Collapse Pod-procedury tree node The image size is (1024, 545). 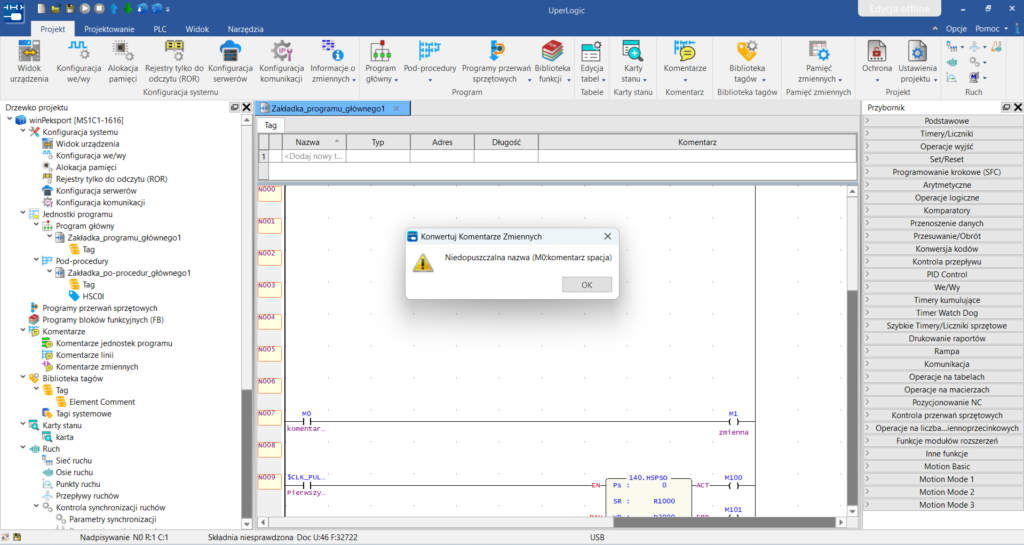pyautogui.click(x=36, y=260)
